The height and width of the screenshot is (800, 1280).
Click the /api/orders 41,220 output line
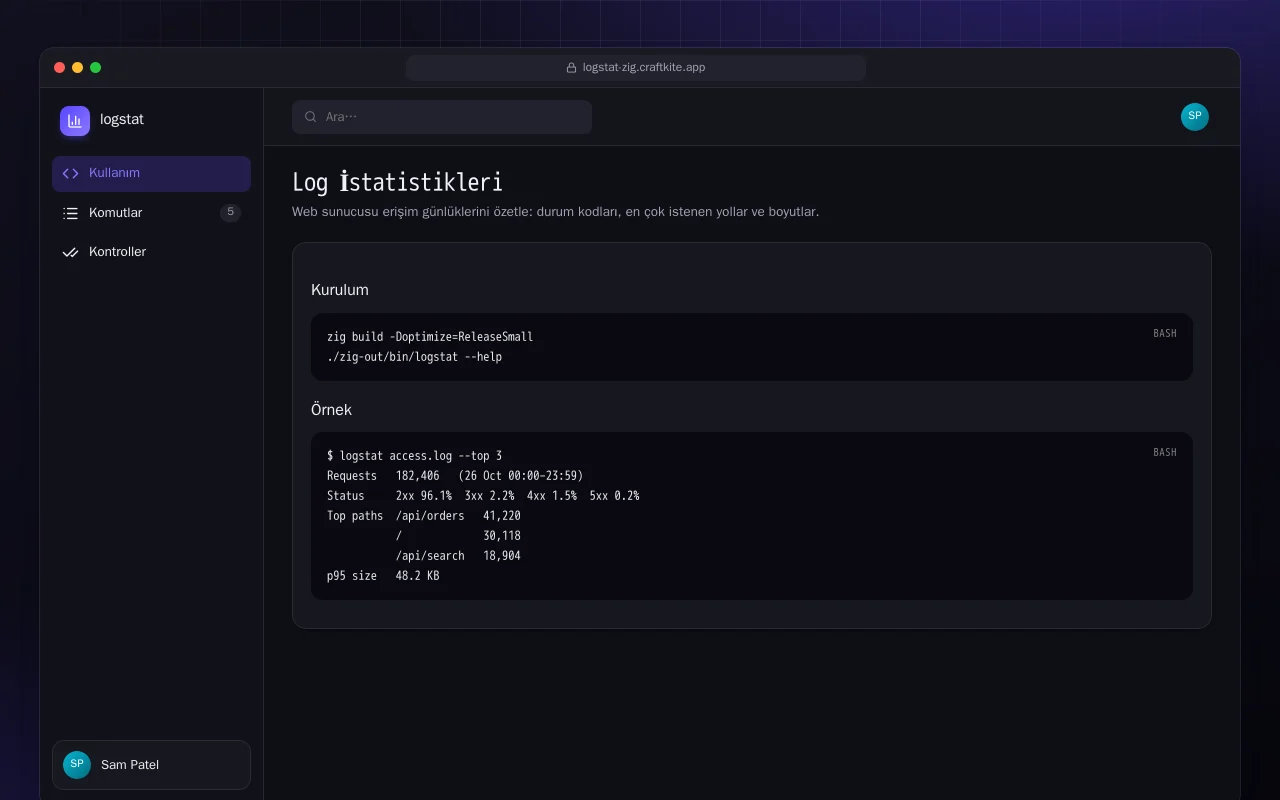coord(424,516)
